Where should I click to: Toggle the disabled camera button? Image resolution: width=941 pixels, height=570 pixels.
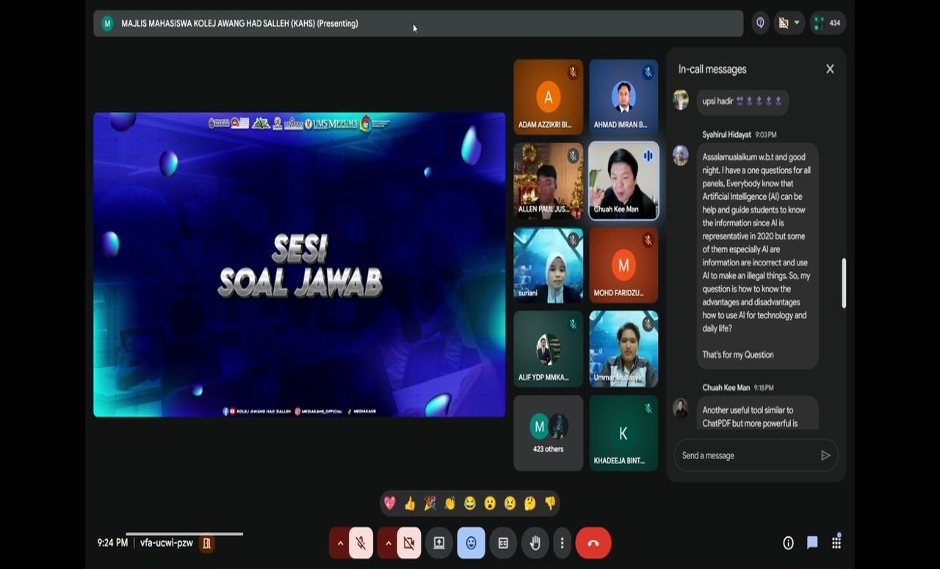click(x=408, y=543)
